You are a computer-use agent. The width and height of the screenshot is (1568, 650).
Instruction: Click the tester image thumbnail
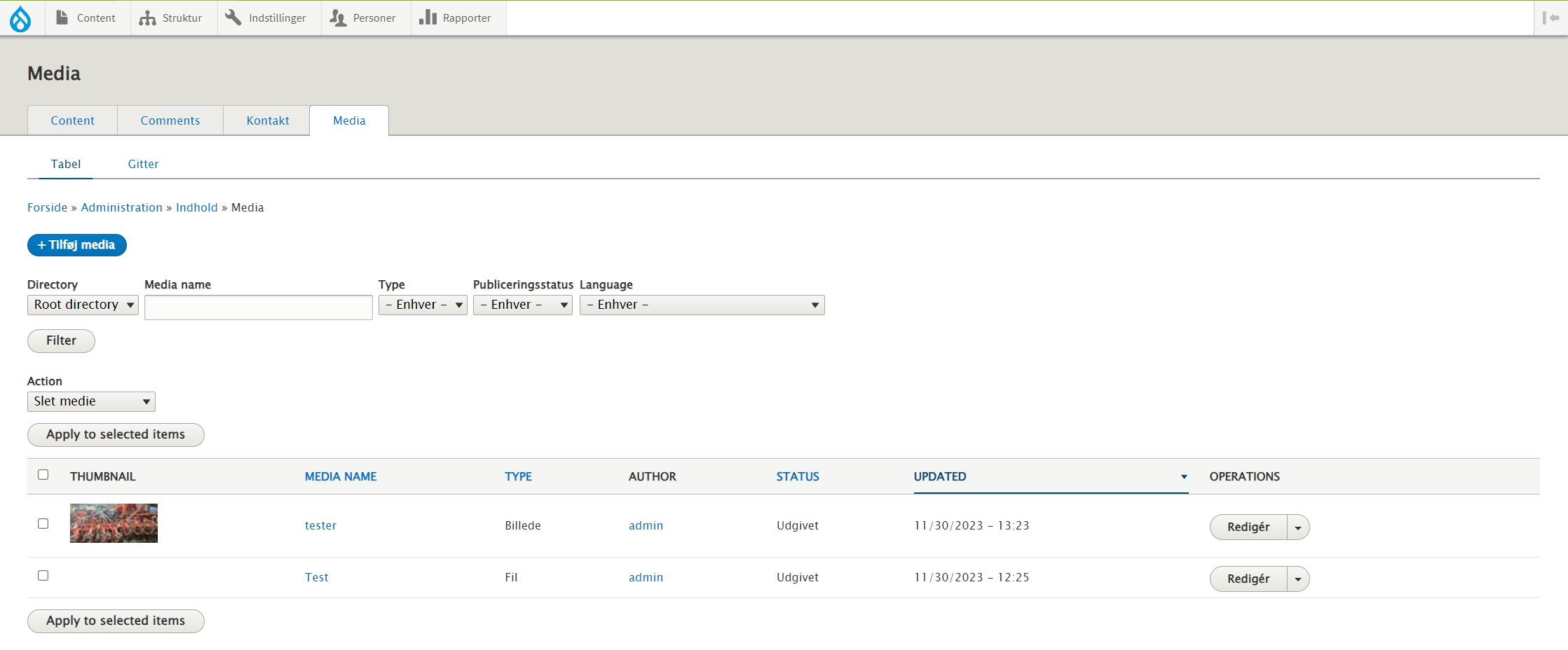pyautogui.click(x=114, y=523)
